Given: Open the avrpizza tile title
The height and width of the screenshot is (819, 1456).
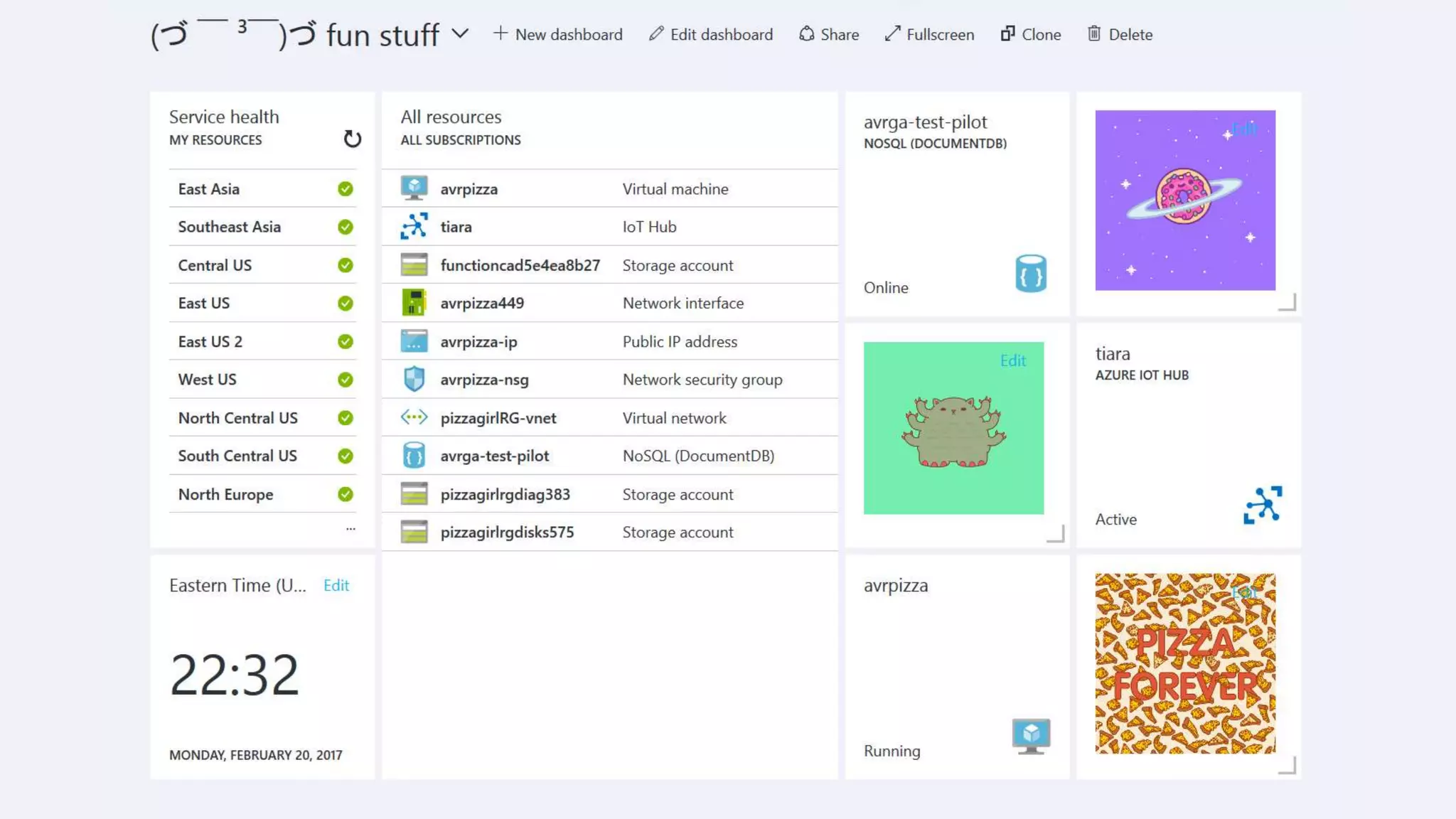Looking at the screenshot, I should [896, 585].
